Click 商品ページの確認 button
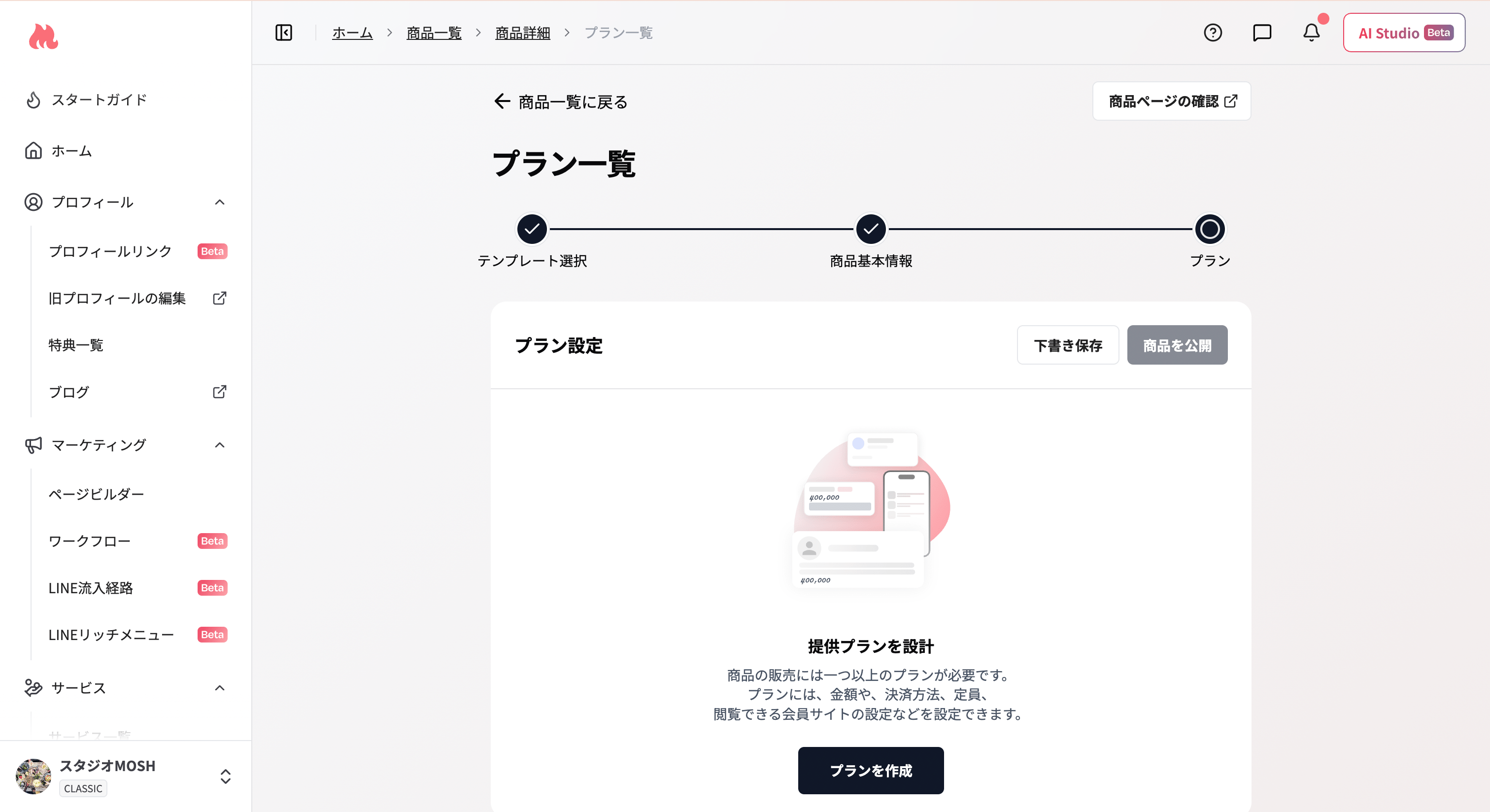 (1171, 101)
